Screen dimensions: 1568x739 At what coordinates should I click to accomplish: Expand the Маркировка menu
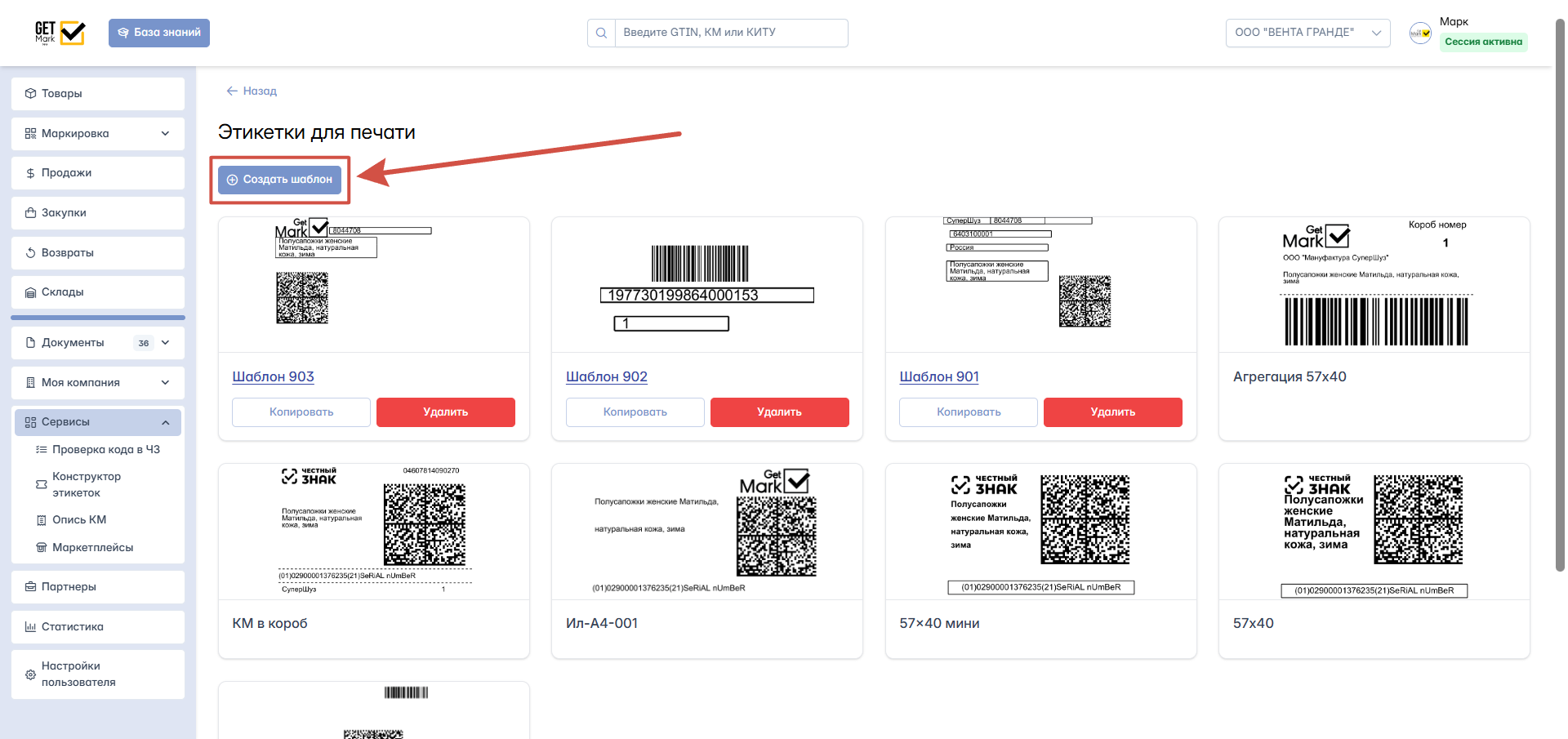coord(98,134)
